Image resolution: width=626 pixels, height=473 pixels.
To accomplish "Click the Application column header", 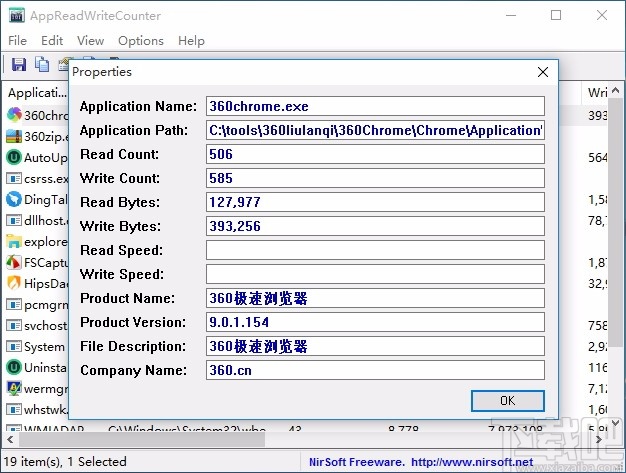I will pos(36,93).
